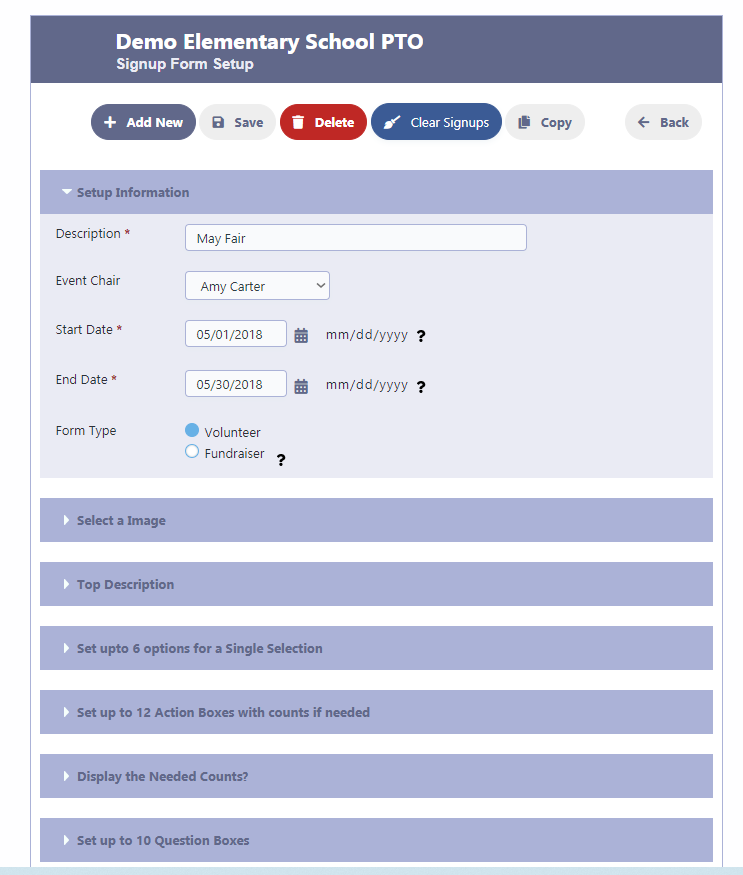This screenshot has width=743, height=875.
Task: Click the Add New button
Action: tap(143, 122)
